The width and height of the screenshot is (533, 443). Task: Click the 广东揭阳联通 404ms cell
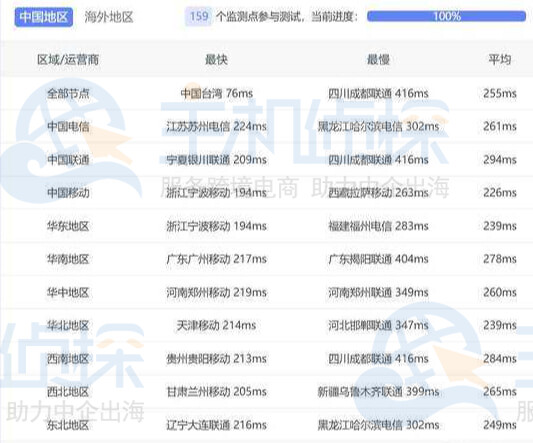(x=378, y=259)
